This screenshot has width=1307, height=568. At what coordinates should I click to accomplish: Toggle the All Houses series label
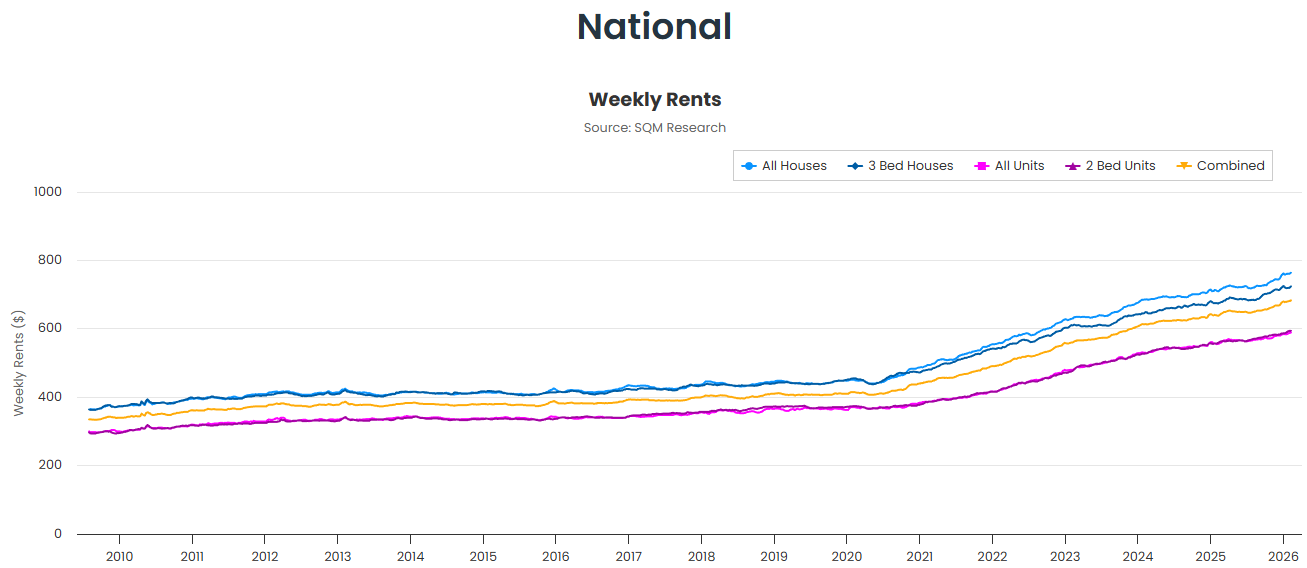[794, 166]
